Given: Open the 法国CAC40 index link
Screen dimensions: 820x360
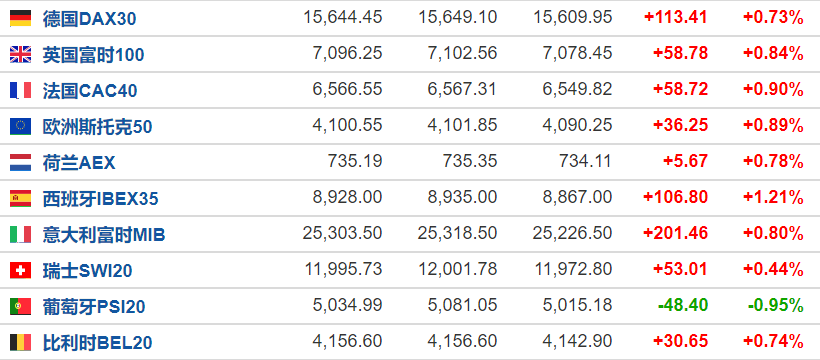Looking at the screenshot, I should pyautogui.click(x=90, y=91).
